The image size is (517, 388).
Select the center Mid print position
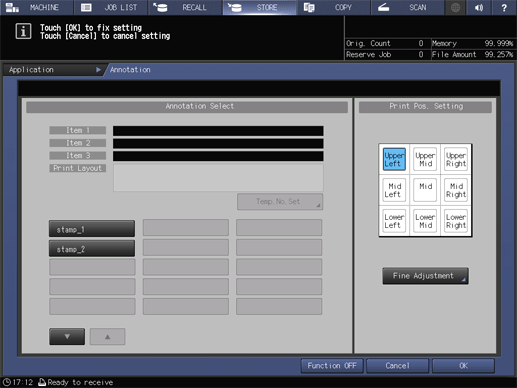(x=425, y=190)
